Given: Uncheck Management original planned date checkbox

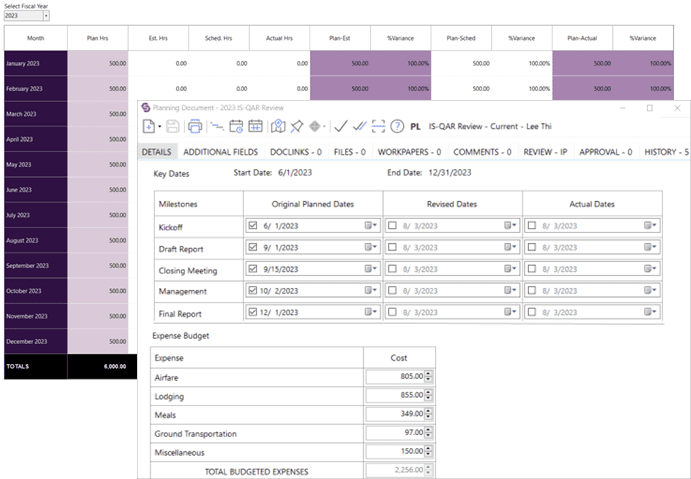Looking at the screenshot, I should point(253,290).
